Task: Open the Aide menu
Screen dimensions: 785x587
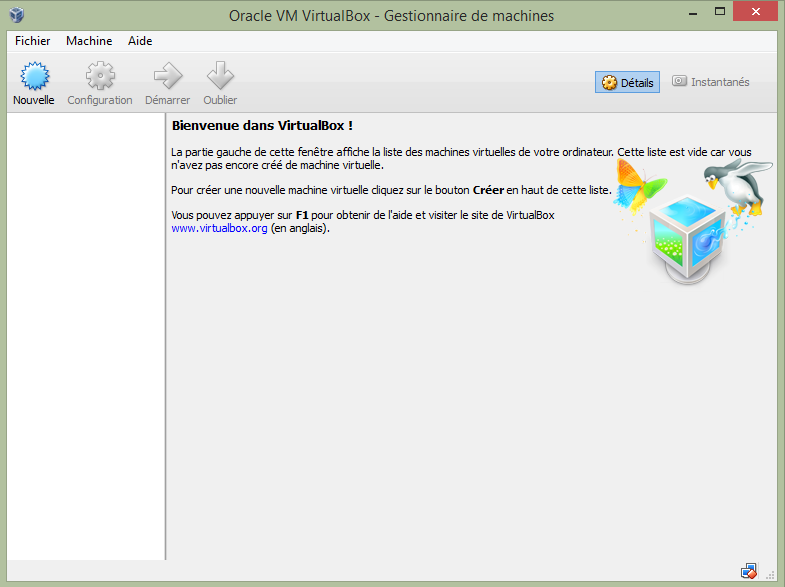Action: click(x=140, y=41)
